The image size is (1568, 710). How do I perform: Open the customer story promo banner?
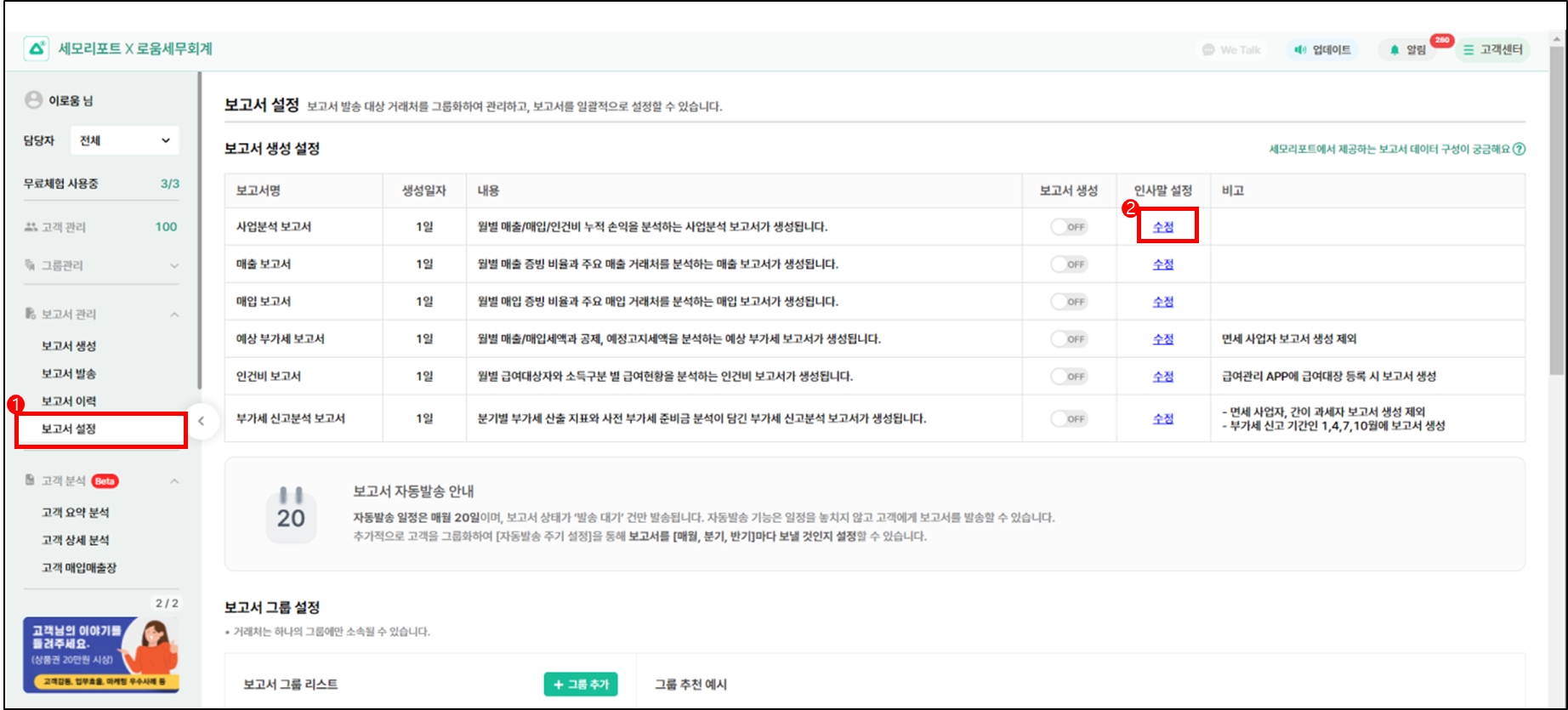pyautogui.click(x=101, y=655)
